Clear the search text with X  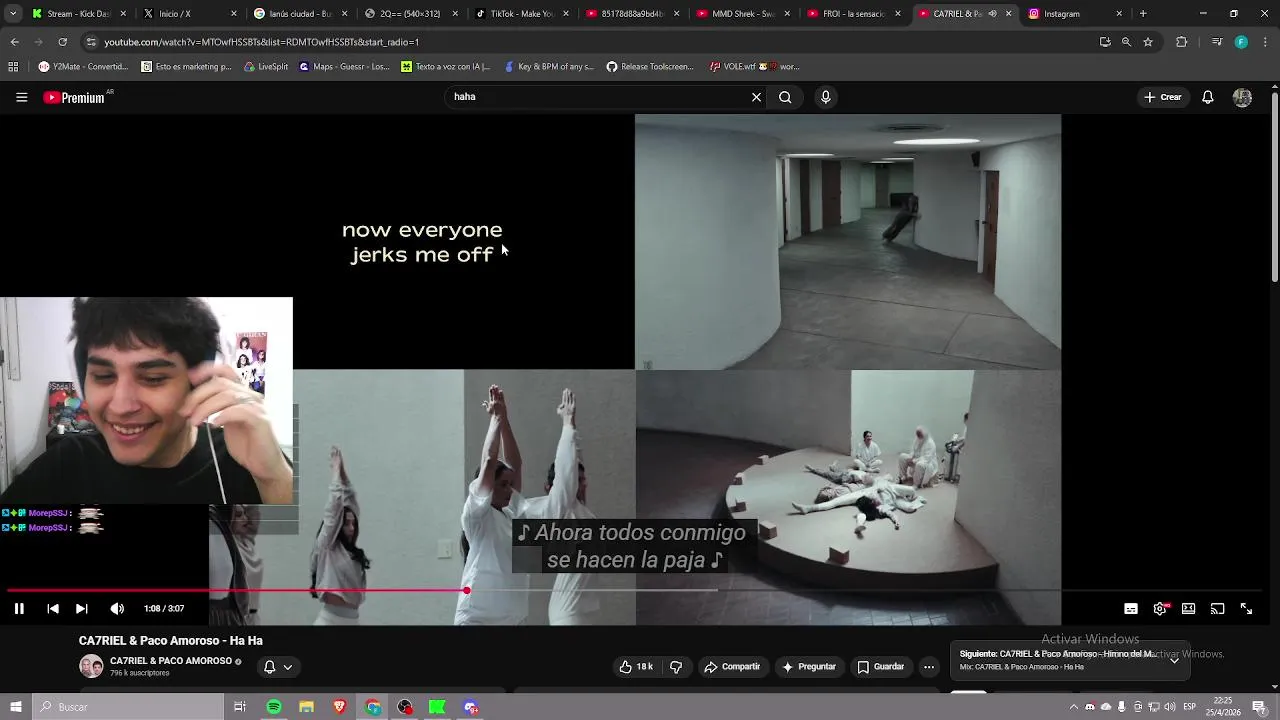[x=756, y=97]
